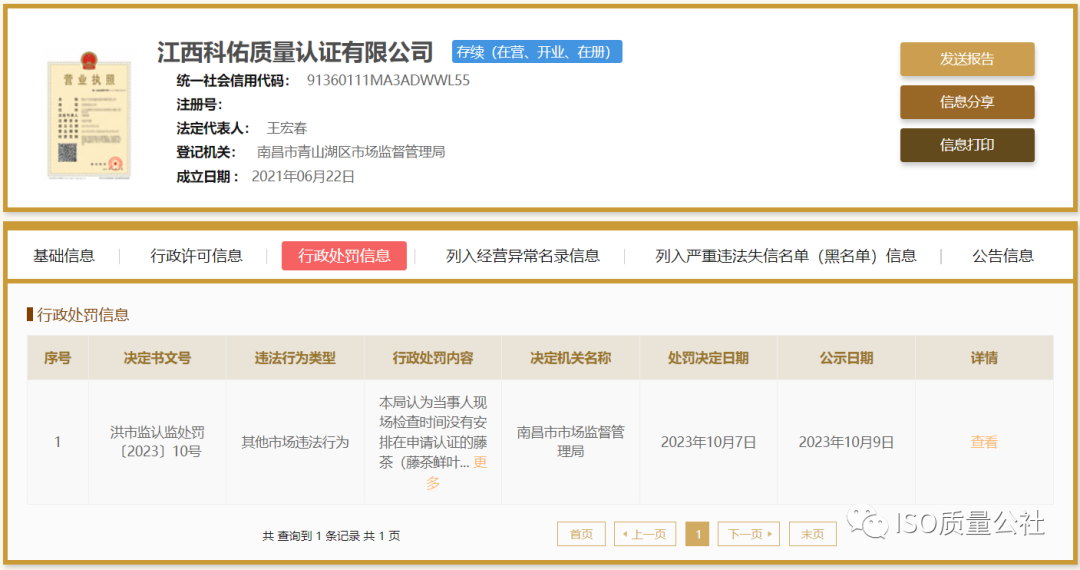Click the 下一页 pagination button
1080x570 pixels.
click(749, 534)
